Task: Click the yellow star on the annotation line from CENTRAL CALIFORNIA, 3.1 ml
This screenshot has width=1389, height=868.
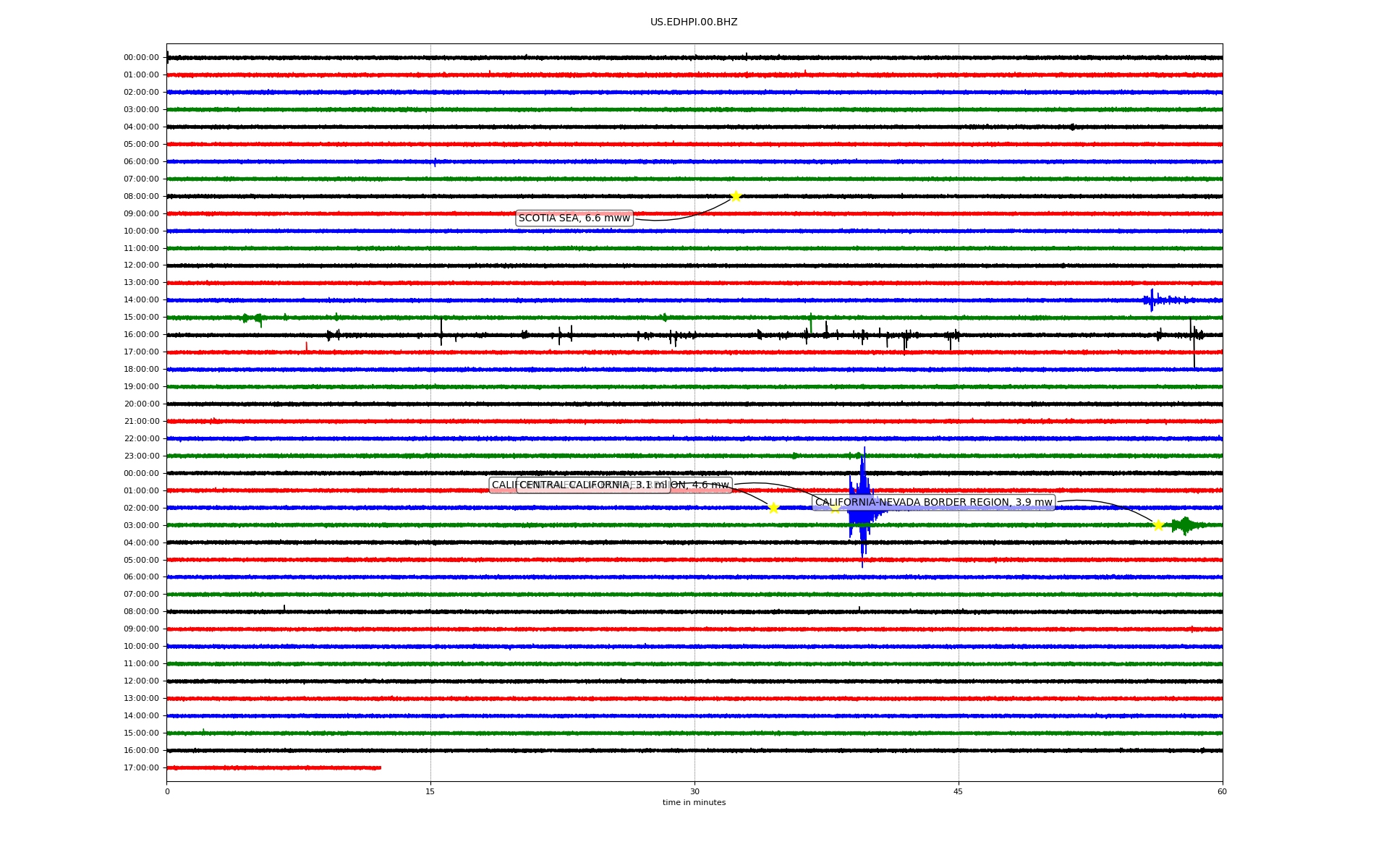Action: coord(773,508)
